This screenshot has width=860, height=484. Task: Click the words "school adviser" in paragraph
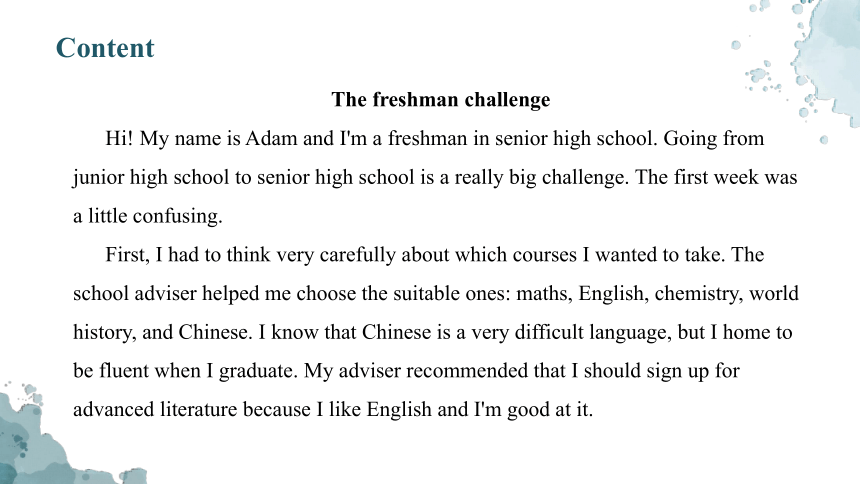point(135,294)
